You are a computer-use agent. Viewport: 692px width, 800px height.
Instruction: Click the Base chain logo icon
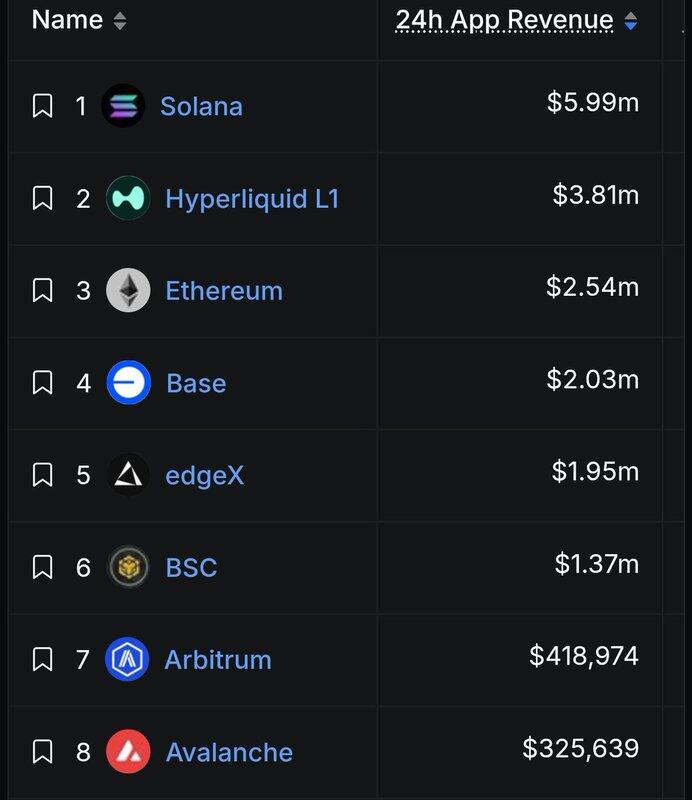[128, 383]
